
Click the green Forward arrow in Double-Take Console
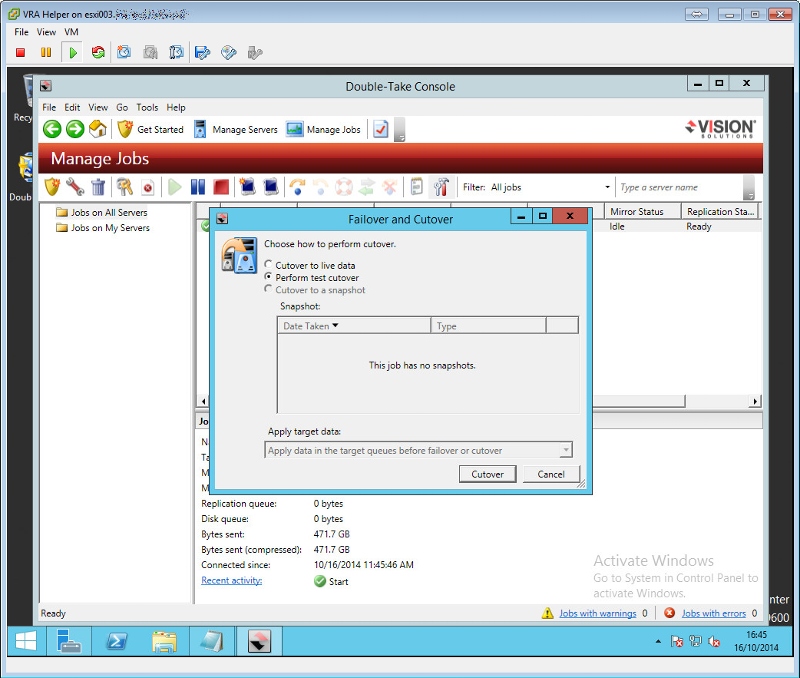pos(75,129)
